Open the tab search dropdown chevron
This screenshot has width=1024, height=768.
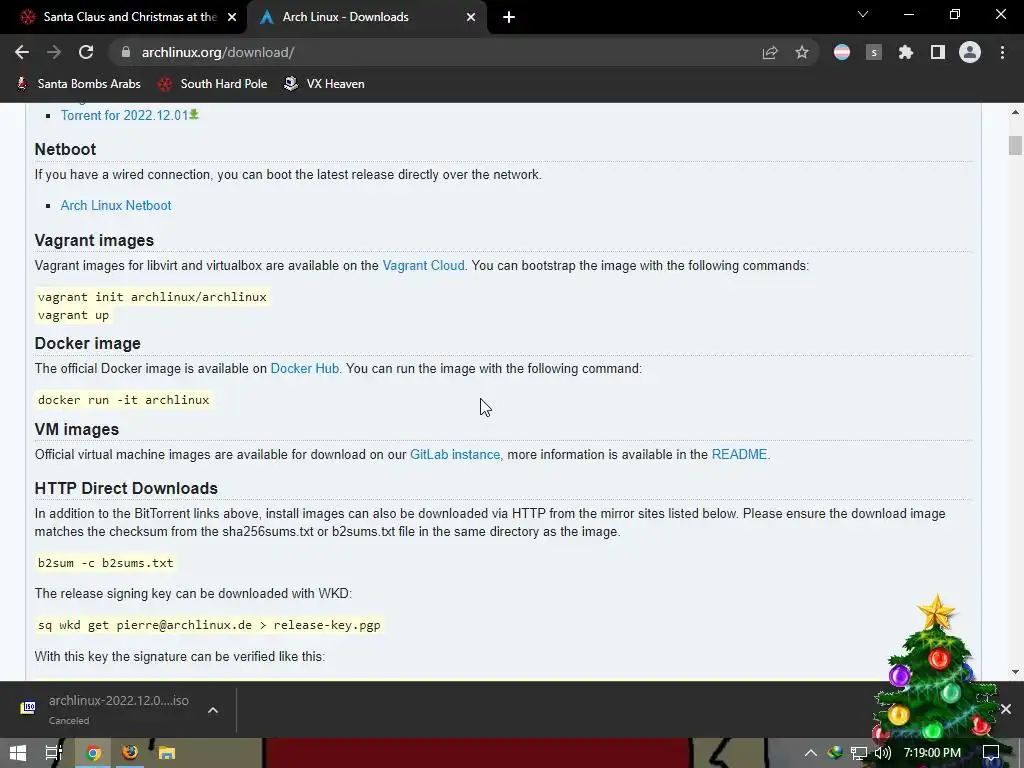[863, 14]
